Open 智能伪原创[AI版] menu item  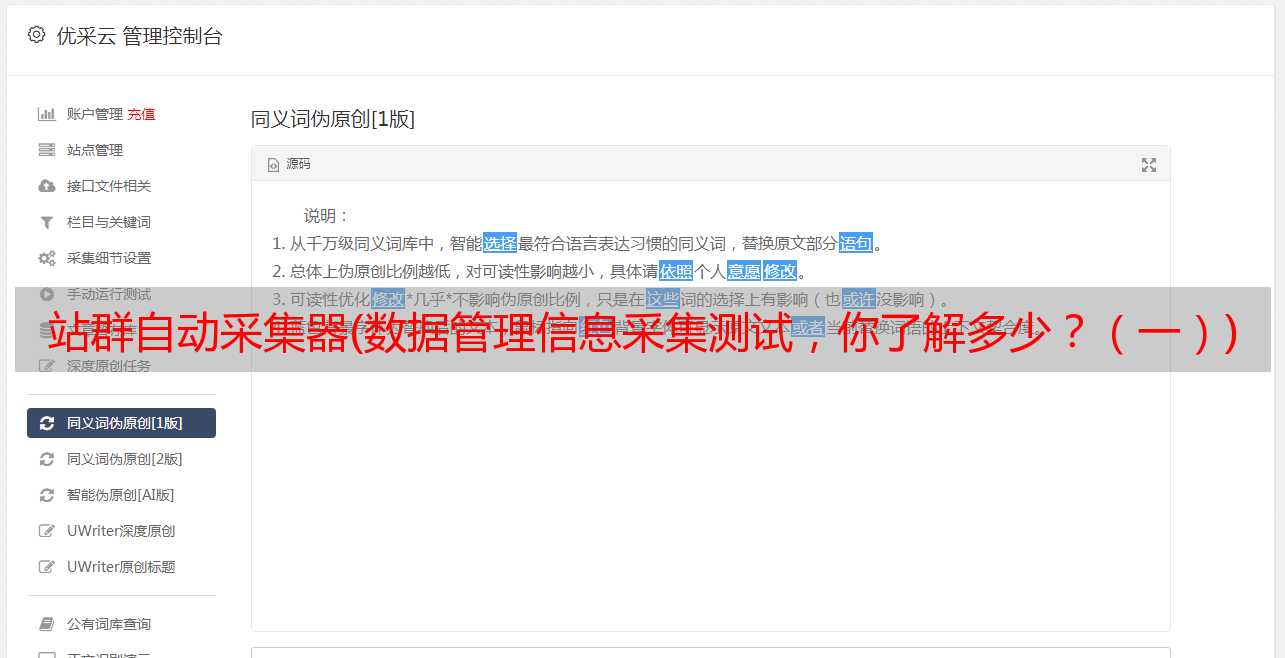pyautogui.click(x=121, y=495)
